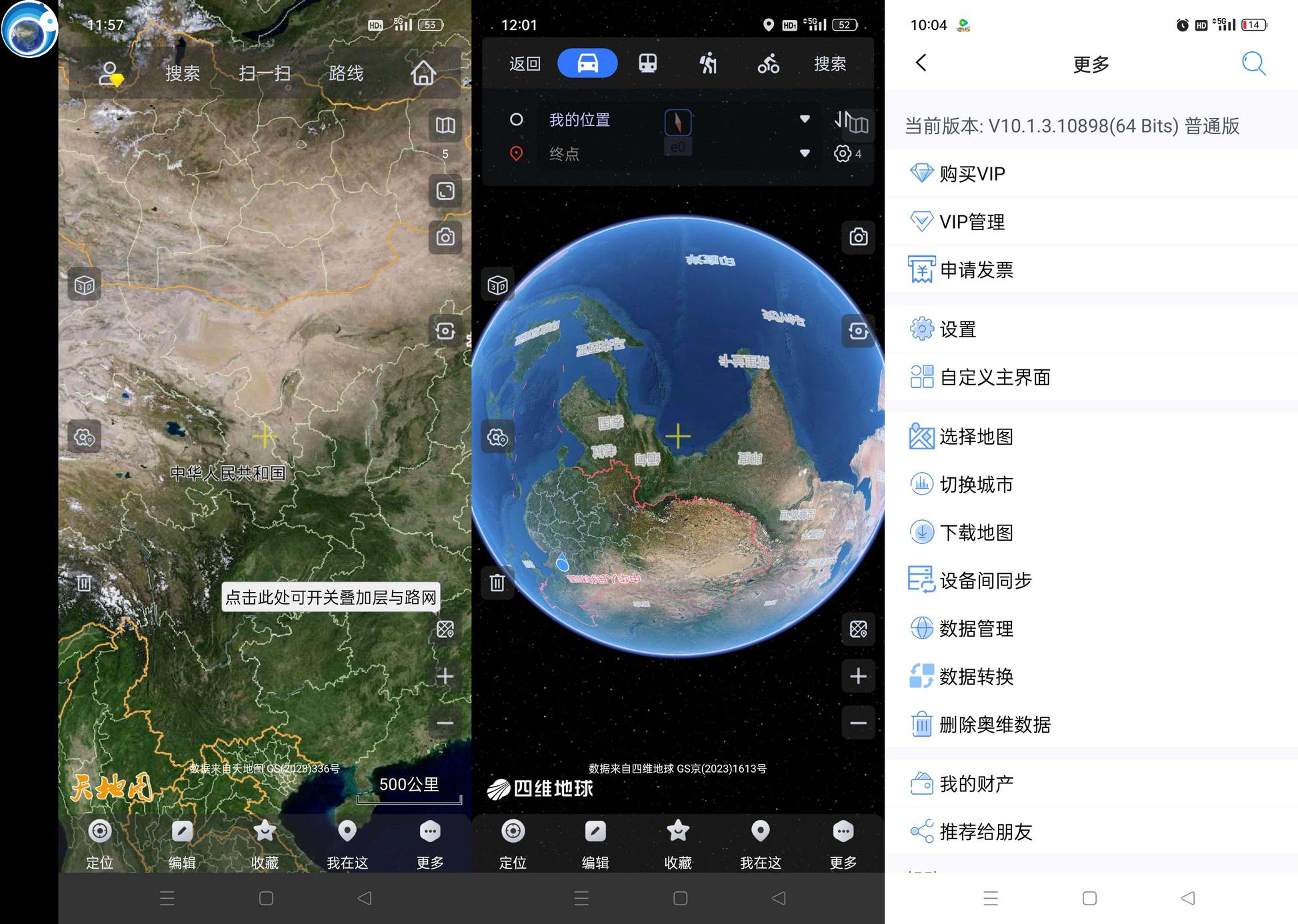
Task: Tap 扫一扫 in the top bar
Action: coord(265,73)
